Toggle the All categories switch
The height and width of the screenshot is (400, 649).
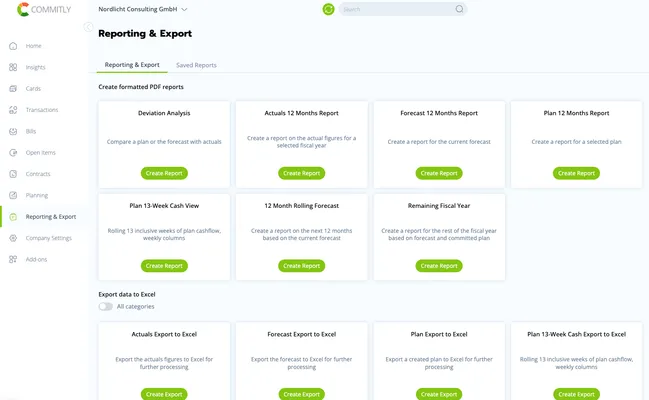point(106,306)
